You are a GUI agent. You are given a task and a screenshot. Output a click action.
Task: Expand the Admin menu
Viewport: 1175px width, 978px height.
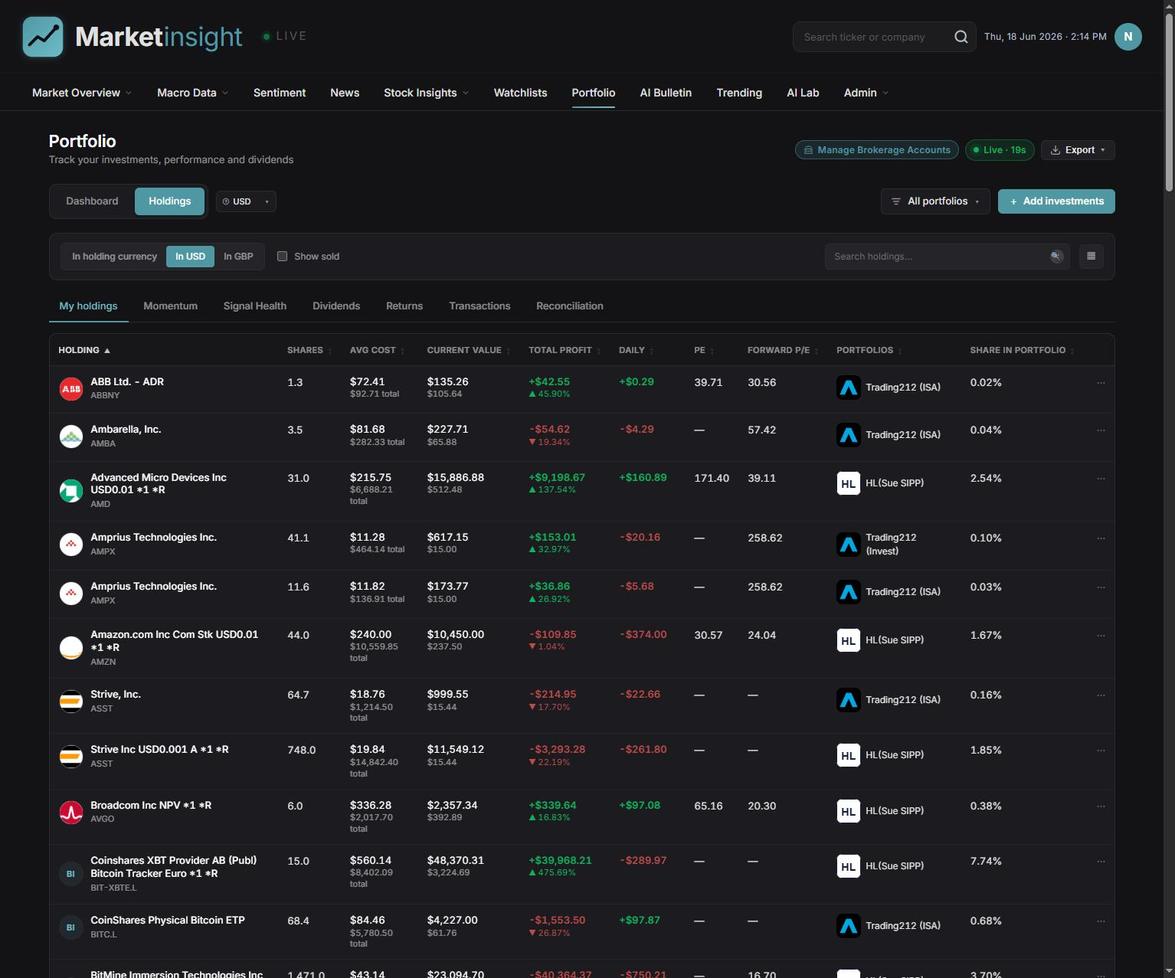coord(866,93)
